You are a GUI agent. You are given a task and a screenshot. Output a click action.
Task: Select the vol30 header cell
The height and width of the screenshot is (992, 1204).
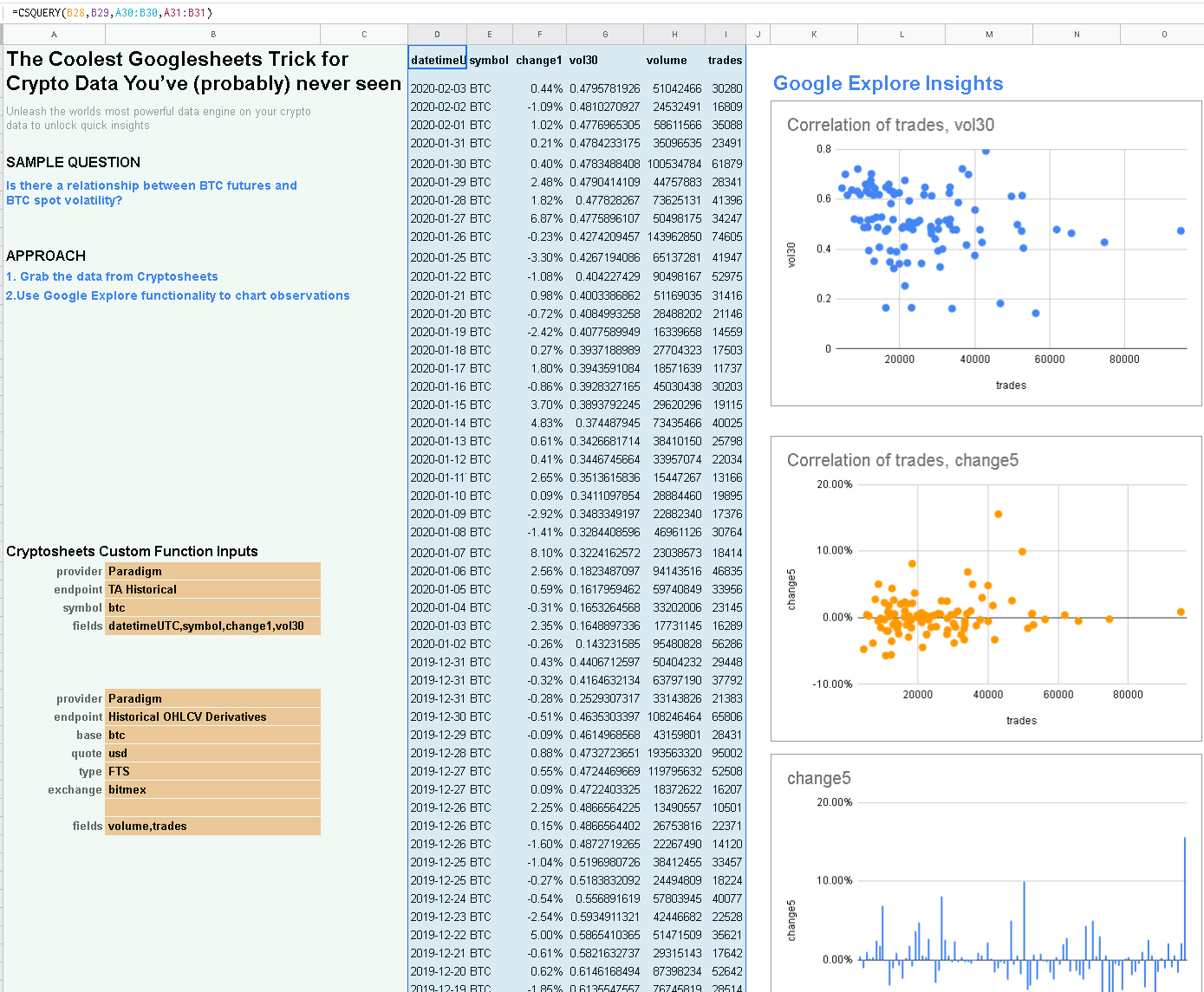coord(605,60)
